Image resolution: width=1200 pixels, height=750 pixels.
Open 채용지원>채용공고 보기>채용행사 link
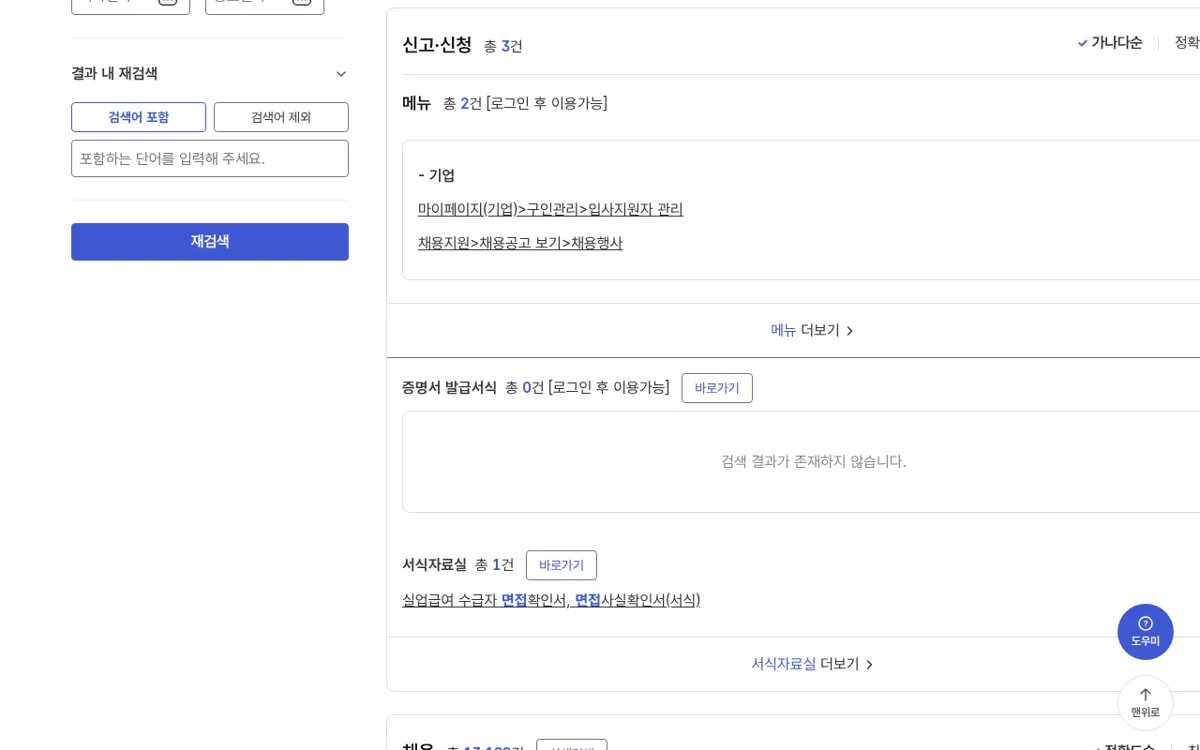point(520,243)
